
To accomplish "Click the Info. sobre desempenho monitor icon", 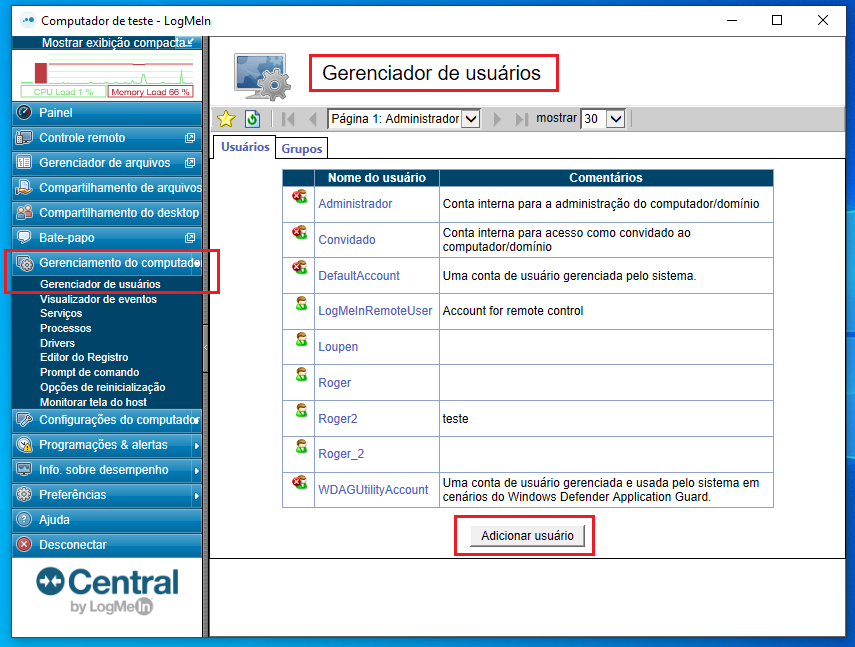I will (24, 469).
